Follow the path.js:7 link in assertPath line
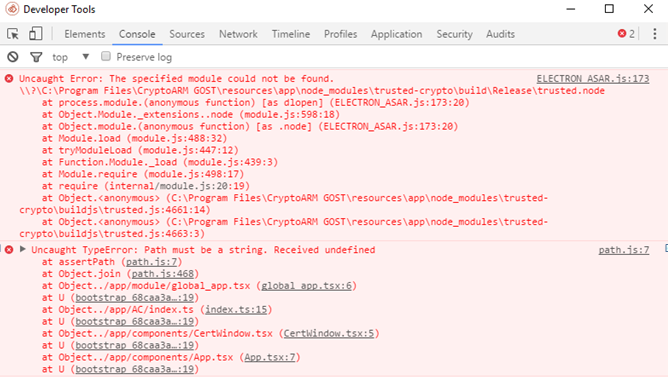Image resolution: width=668 pixels, height=377 pixels. click(x=151, y=262)
